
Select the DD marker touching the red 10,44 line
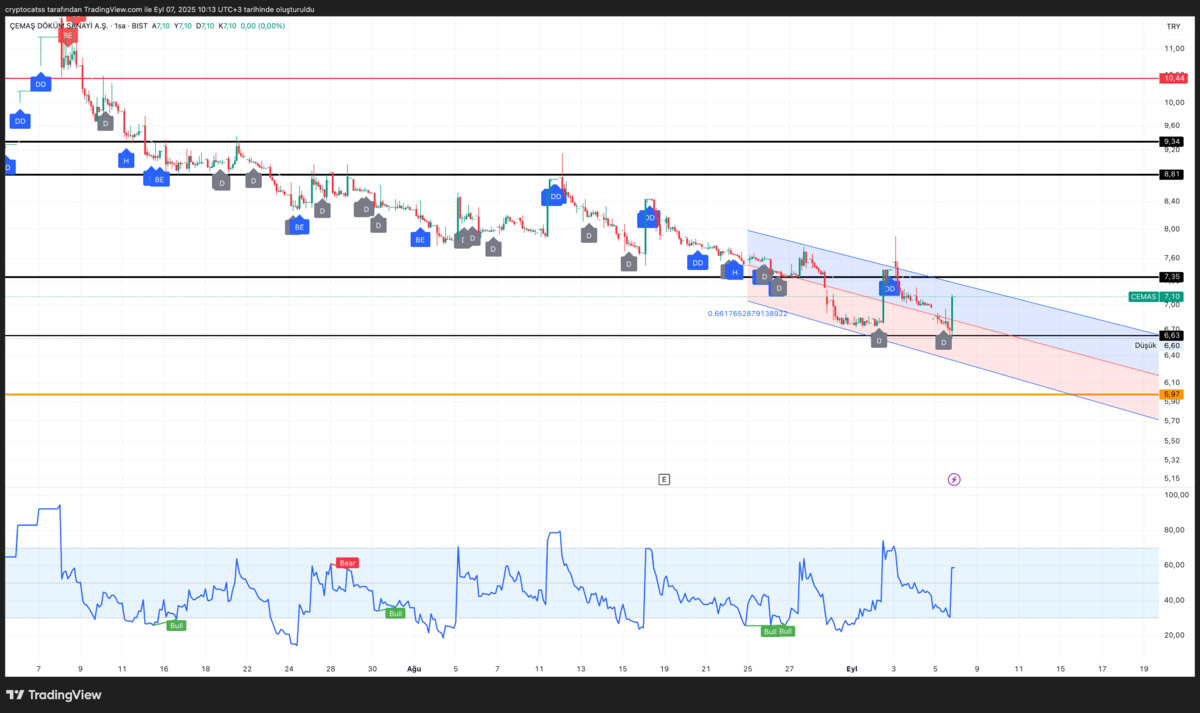click(40, 83)
